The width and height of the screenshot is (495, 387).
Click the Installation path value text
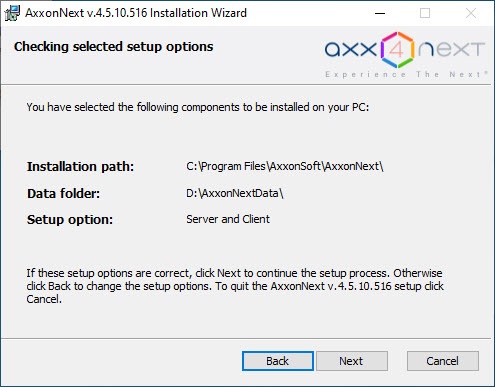pyautogui.click(x=285, y=166)
